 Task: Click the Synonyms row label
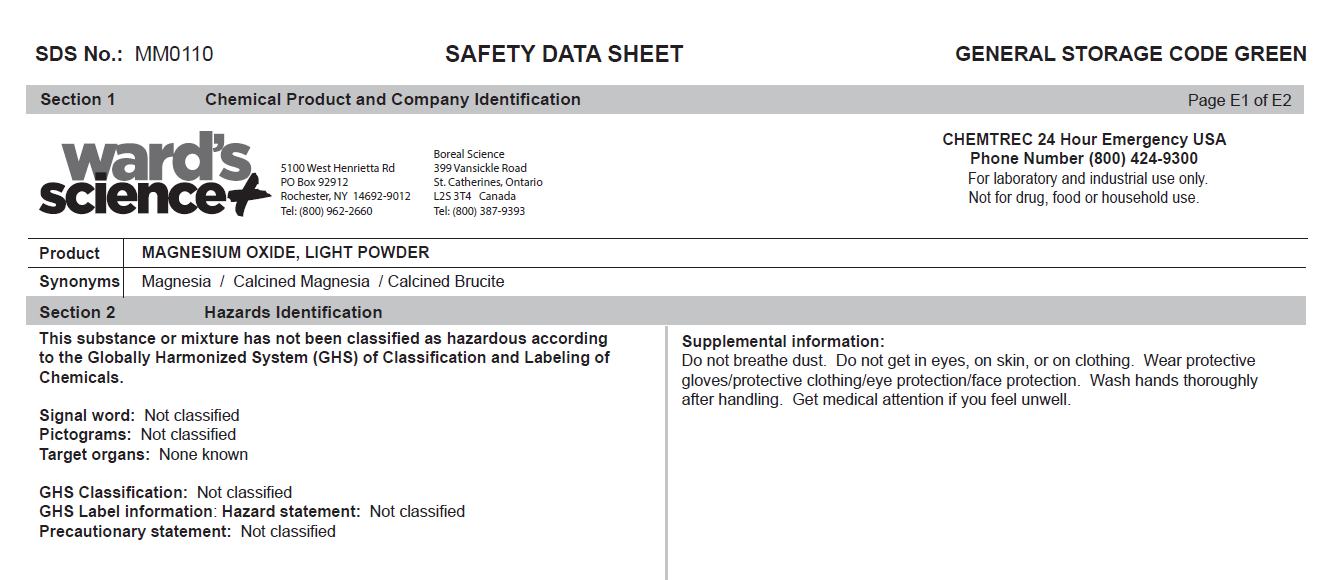(x=79, y=282)
